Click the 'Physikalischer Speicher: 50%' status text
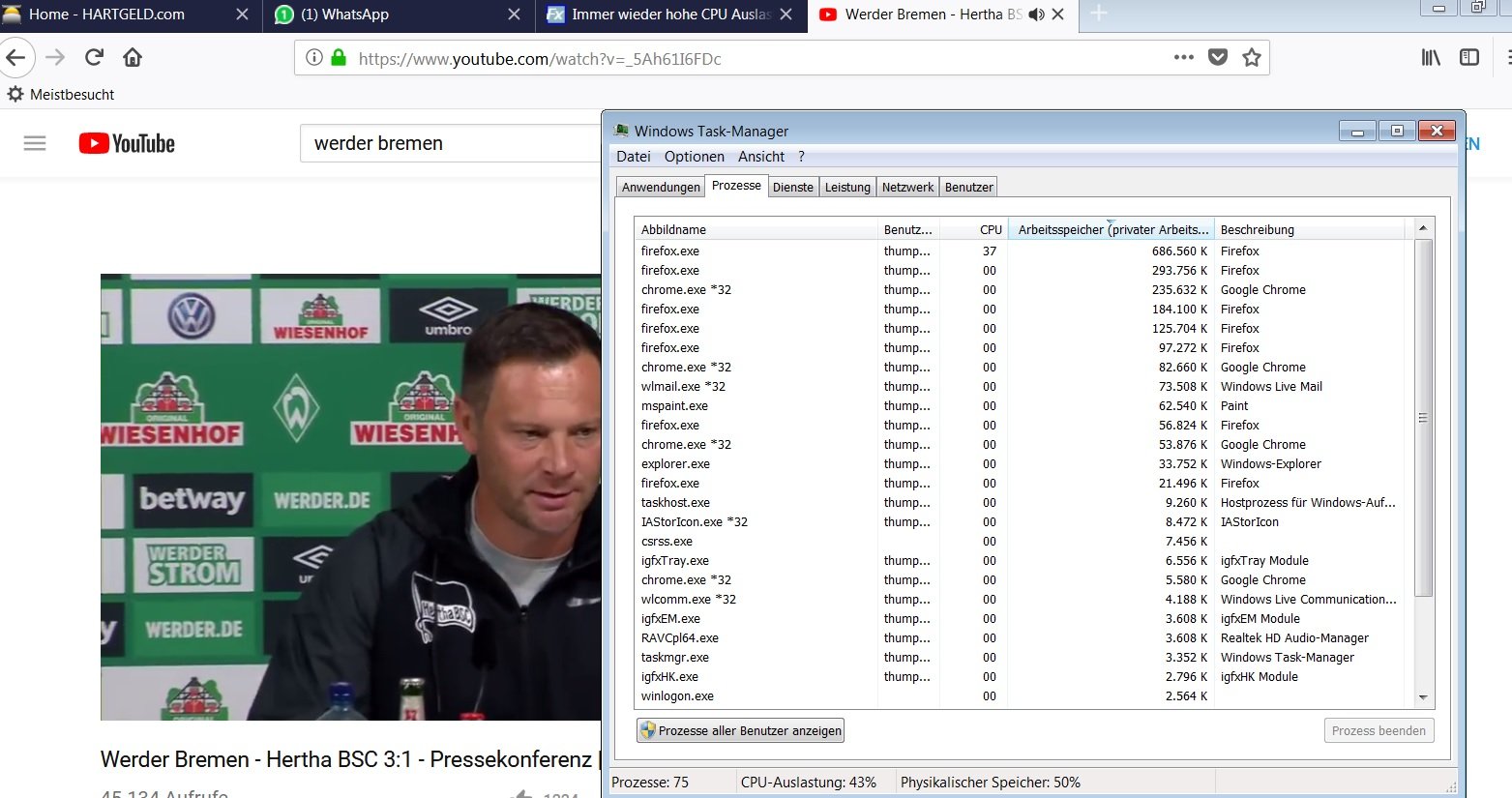Screen dimensions: 1512x798 (991, 783)
